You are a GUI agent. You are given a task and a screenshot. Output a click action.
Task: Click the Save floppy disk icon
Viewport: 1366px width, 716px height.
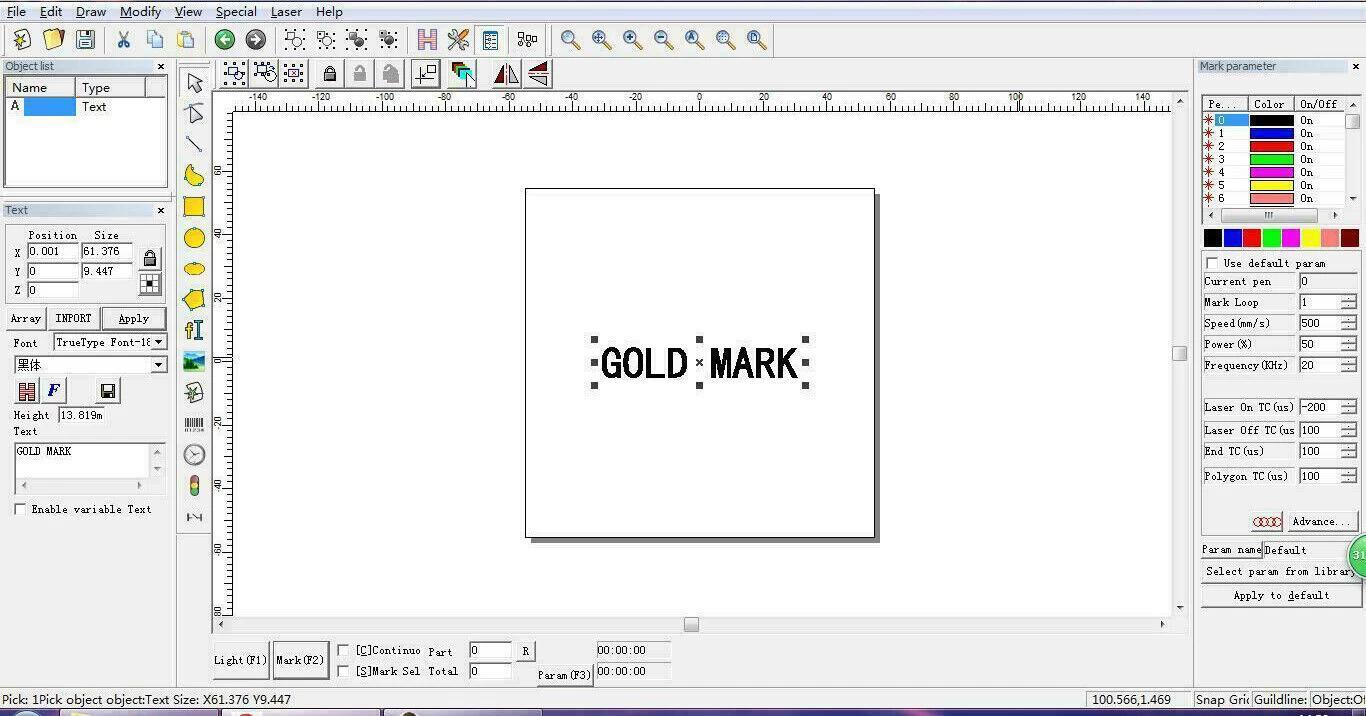coord(86,40)
